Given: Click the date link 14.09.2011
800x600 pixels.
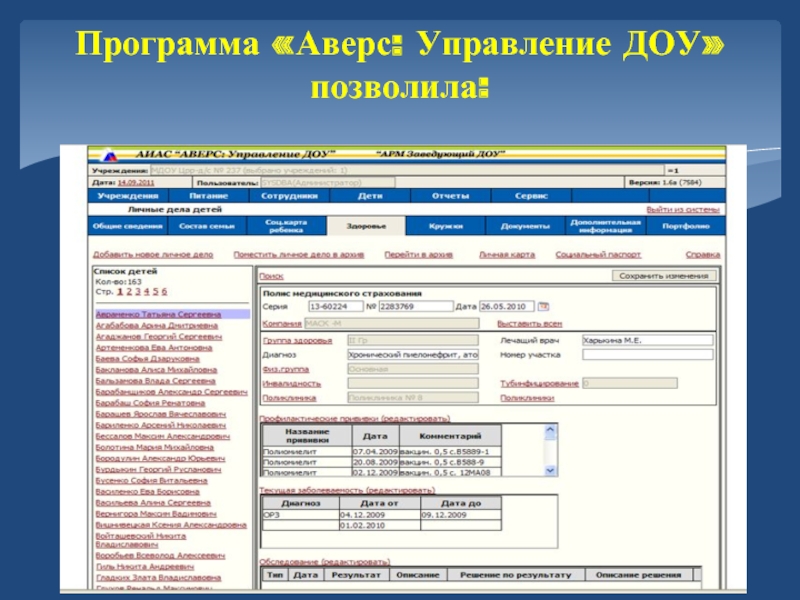Looking at the screenshot, I should point(136,183).
